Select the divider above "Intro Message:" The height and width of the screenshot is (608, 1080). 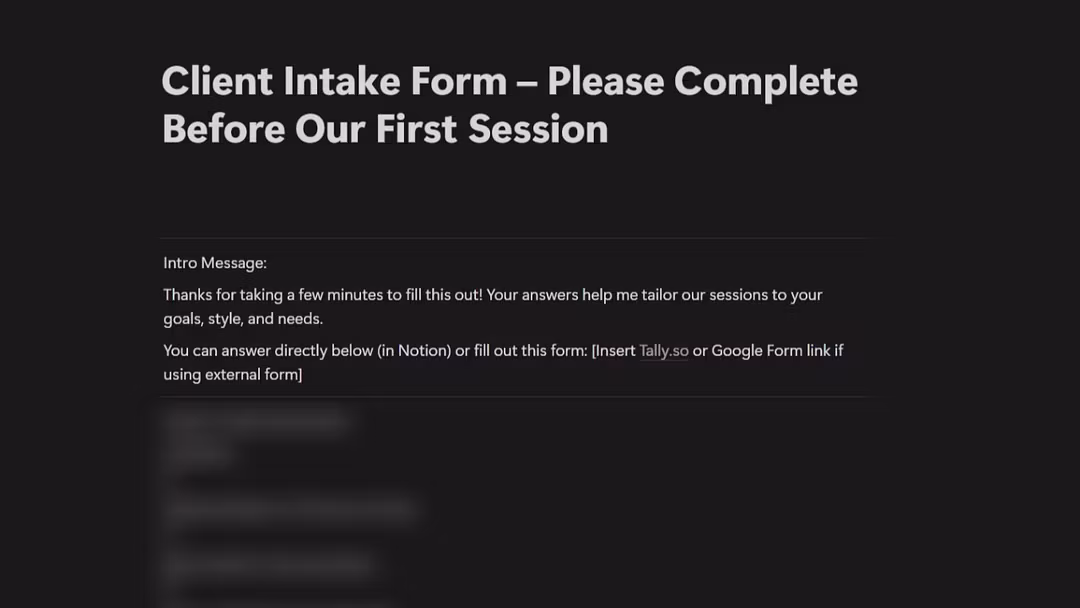click(x=514, y=238)
